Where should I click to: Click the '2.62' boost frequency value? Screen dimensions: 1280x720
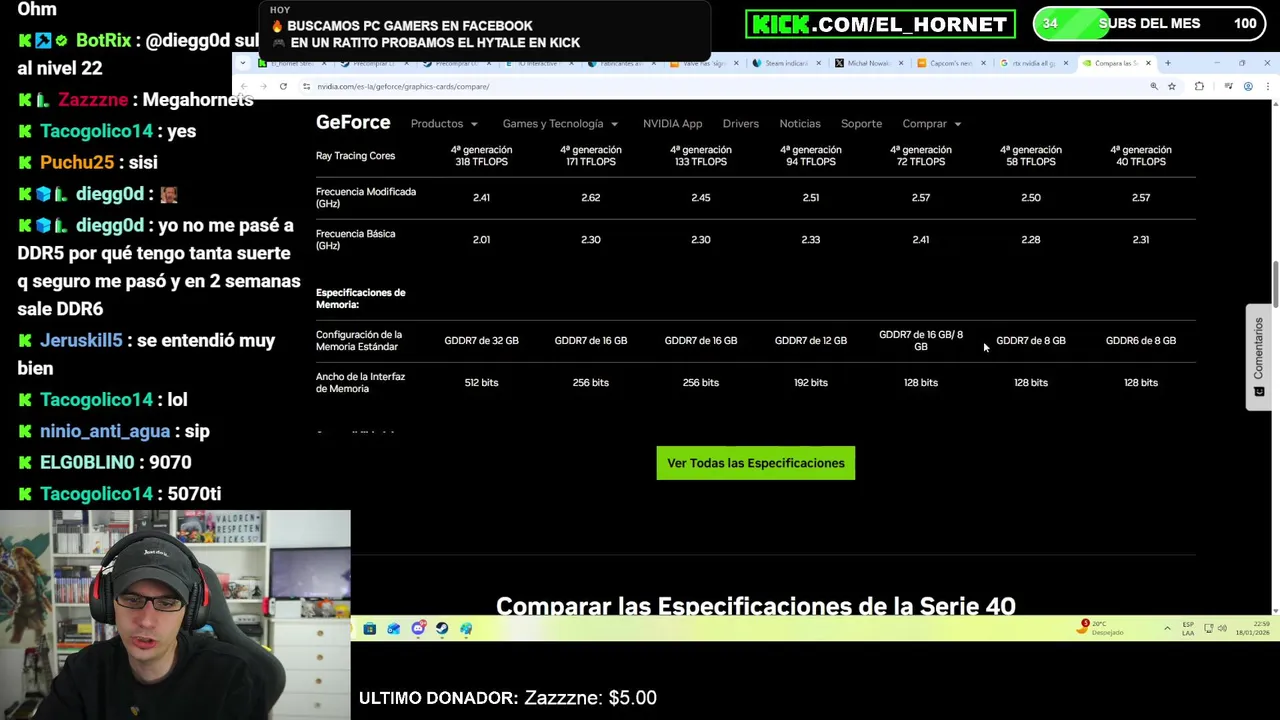tap(591, 198)
